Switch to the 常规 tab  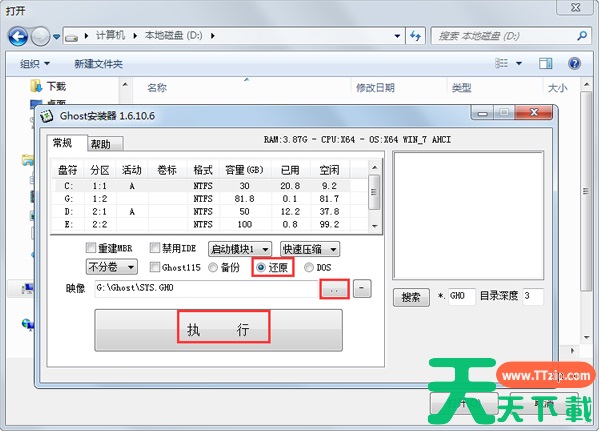tap(63, 143)
